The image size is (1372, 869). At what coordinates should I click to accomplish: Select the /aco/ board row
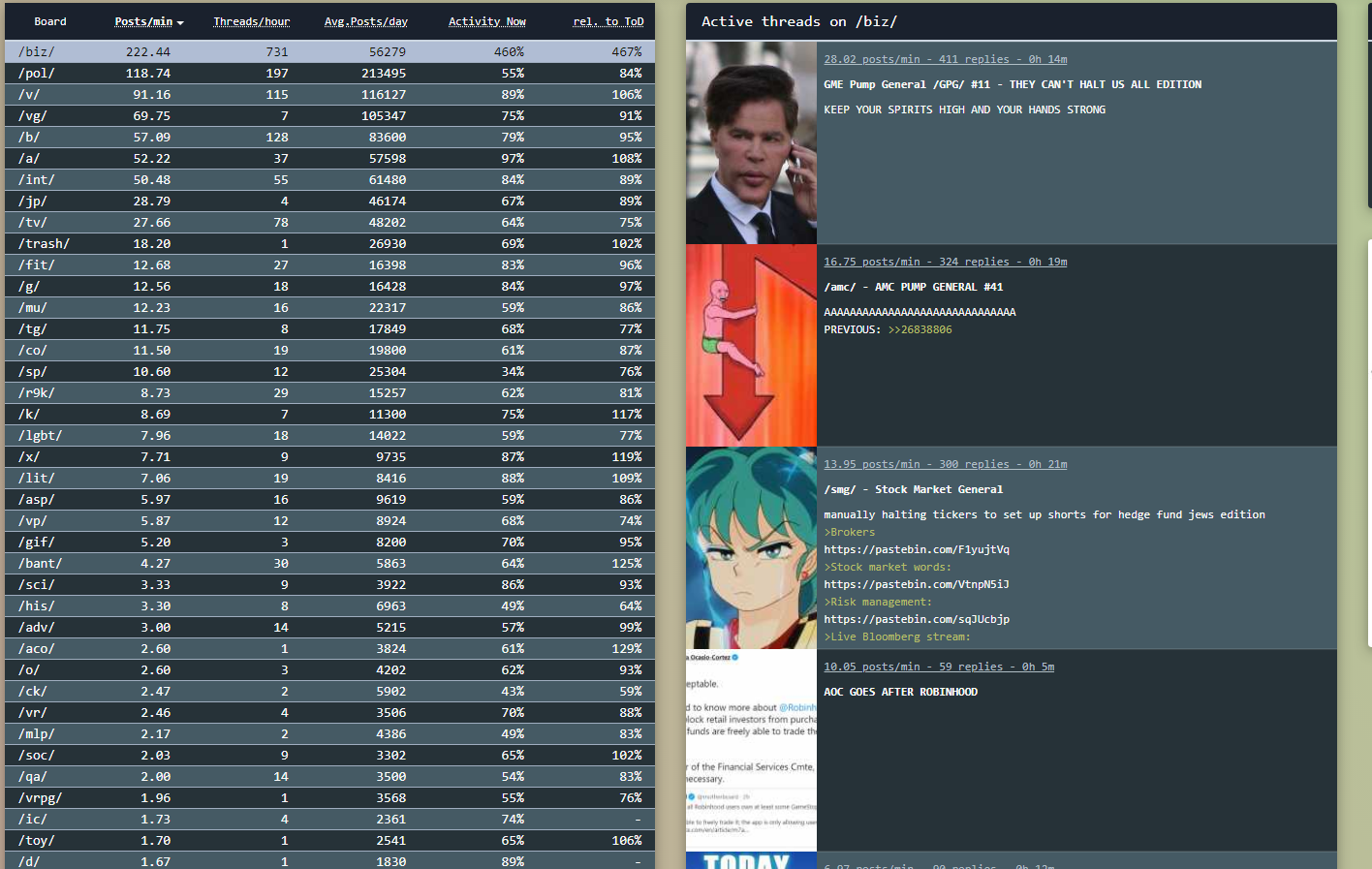click(x=329, y=648)
